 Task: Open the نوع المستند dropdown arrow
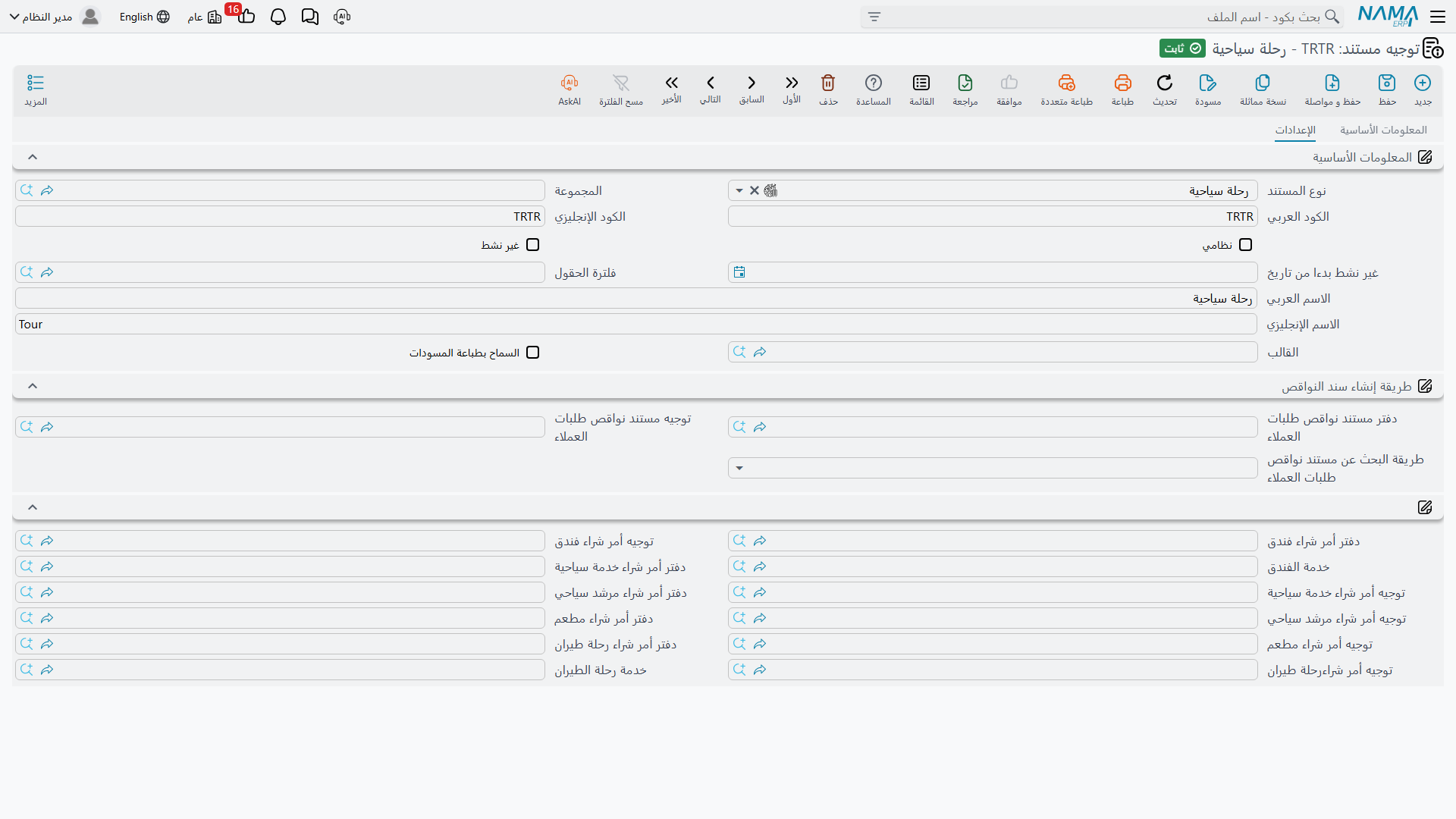pyautogui.click(x=739, y=190)
